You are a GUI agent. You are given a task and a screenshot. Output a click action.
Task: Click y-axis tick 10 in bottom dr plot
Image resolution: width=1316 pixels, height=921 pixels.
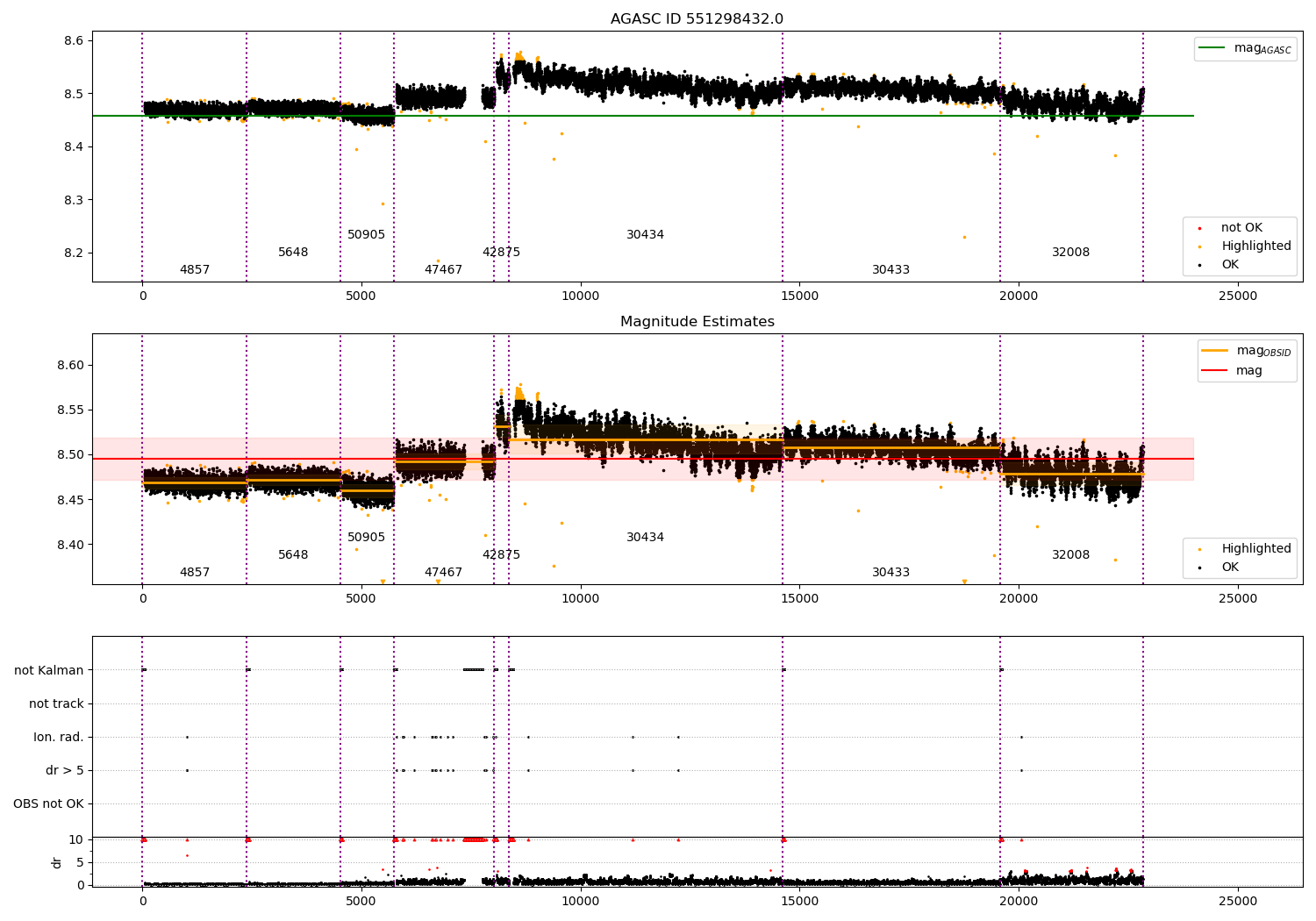76,840
